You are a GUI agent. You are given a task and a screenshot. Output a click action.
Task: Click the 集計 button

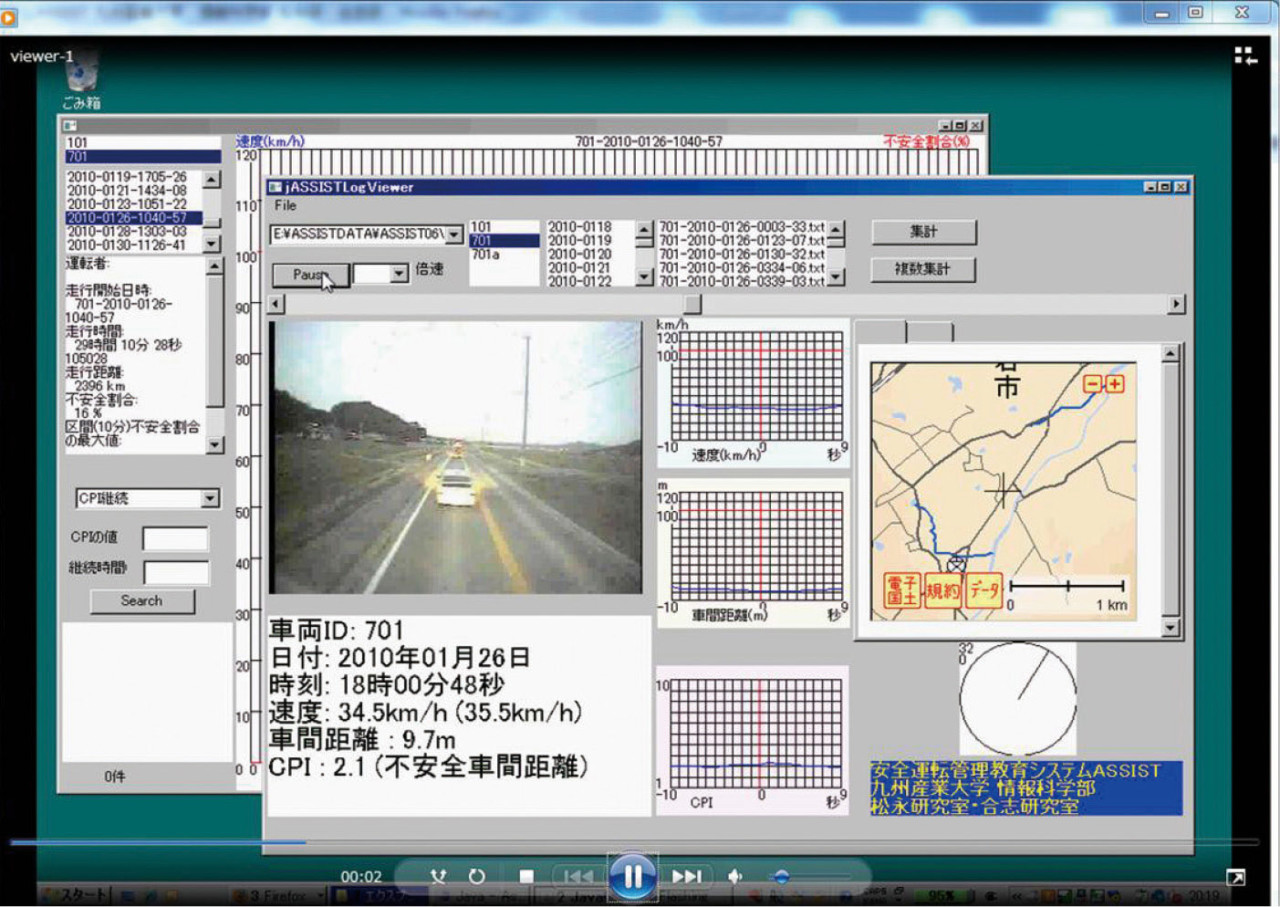(922, 232)
